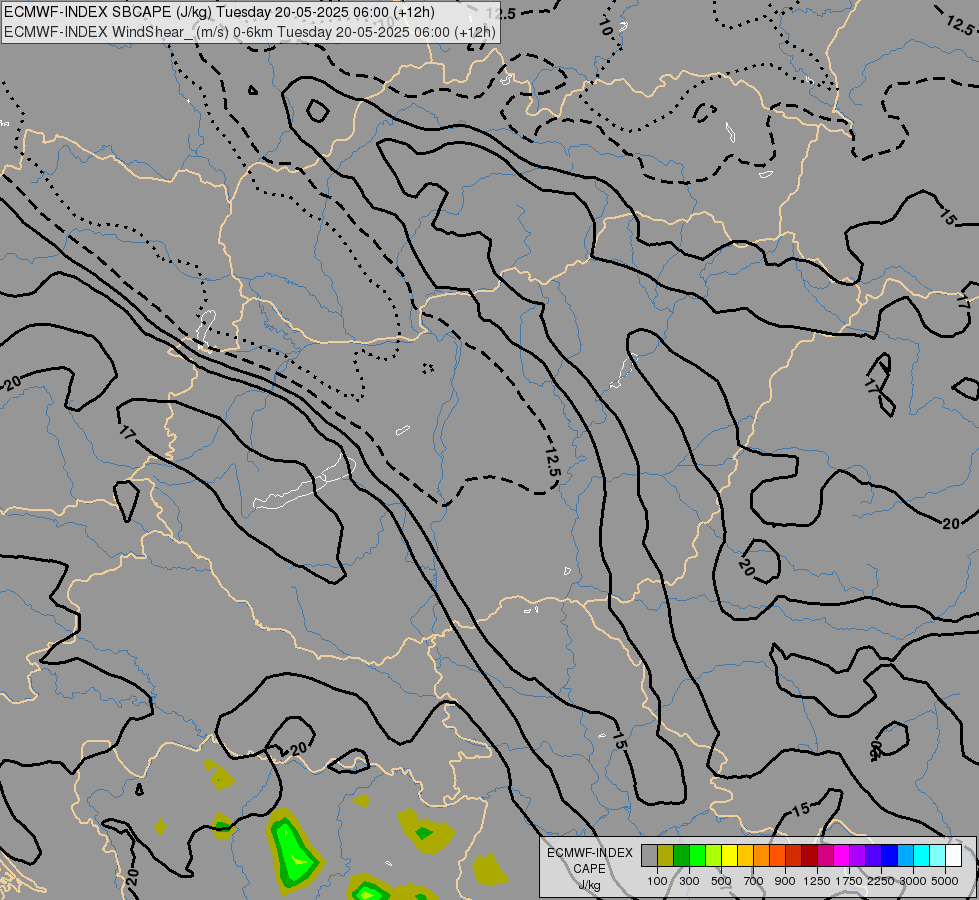Select the brick red swatch right of 900 tick
This screenshot has width=979, height=900.
794,856
